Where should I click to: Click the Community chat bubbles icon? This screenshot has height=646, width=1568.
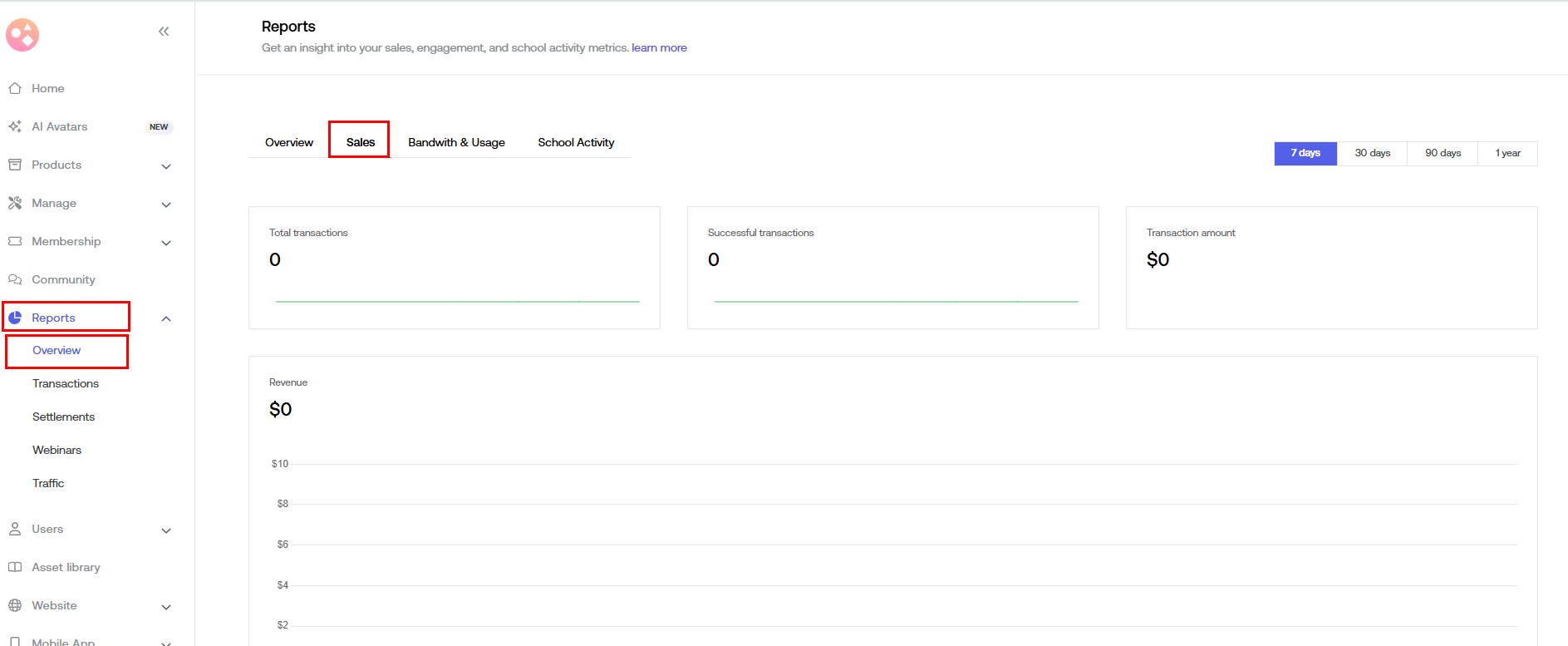(15, 279)
